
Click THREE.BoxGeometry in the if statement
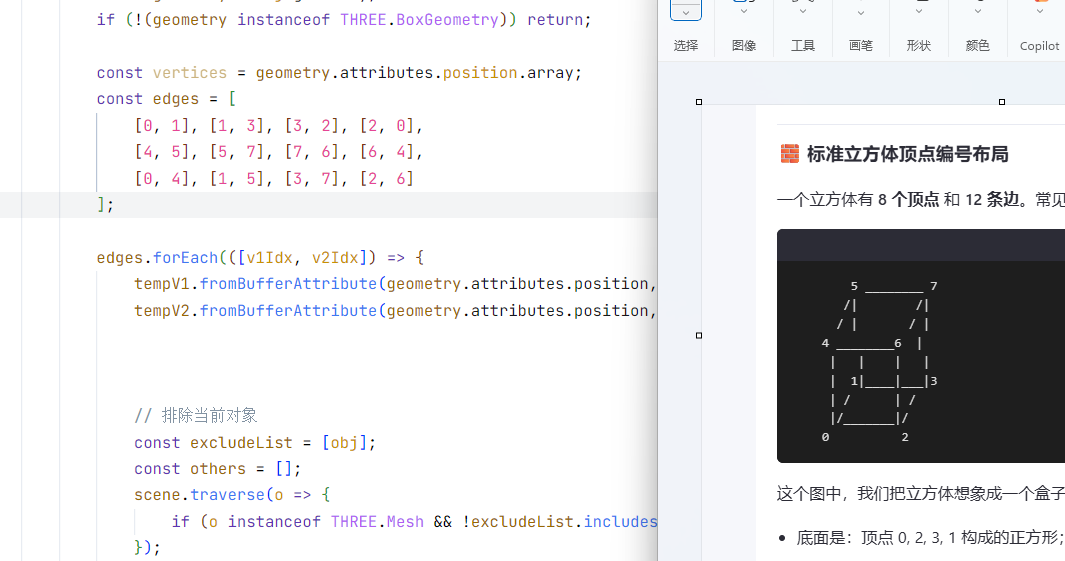click(x=419, y=20)
